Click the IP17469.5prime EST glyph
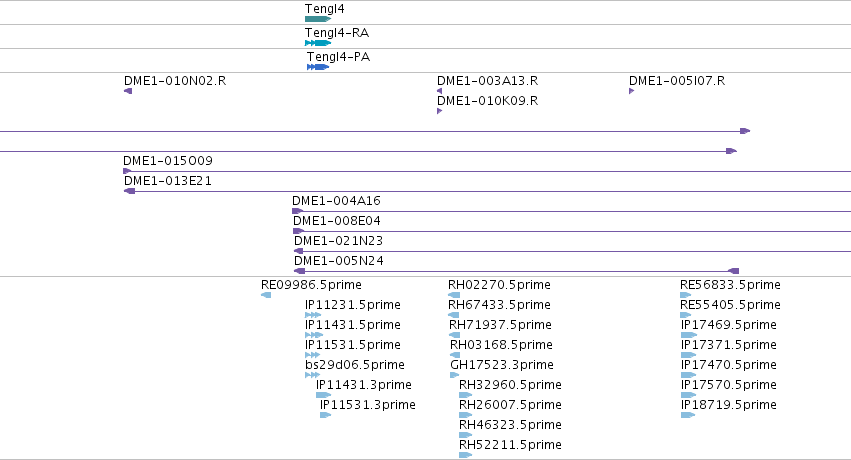 point(688,335)
